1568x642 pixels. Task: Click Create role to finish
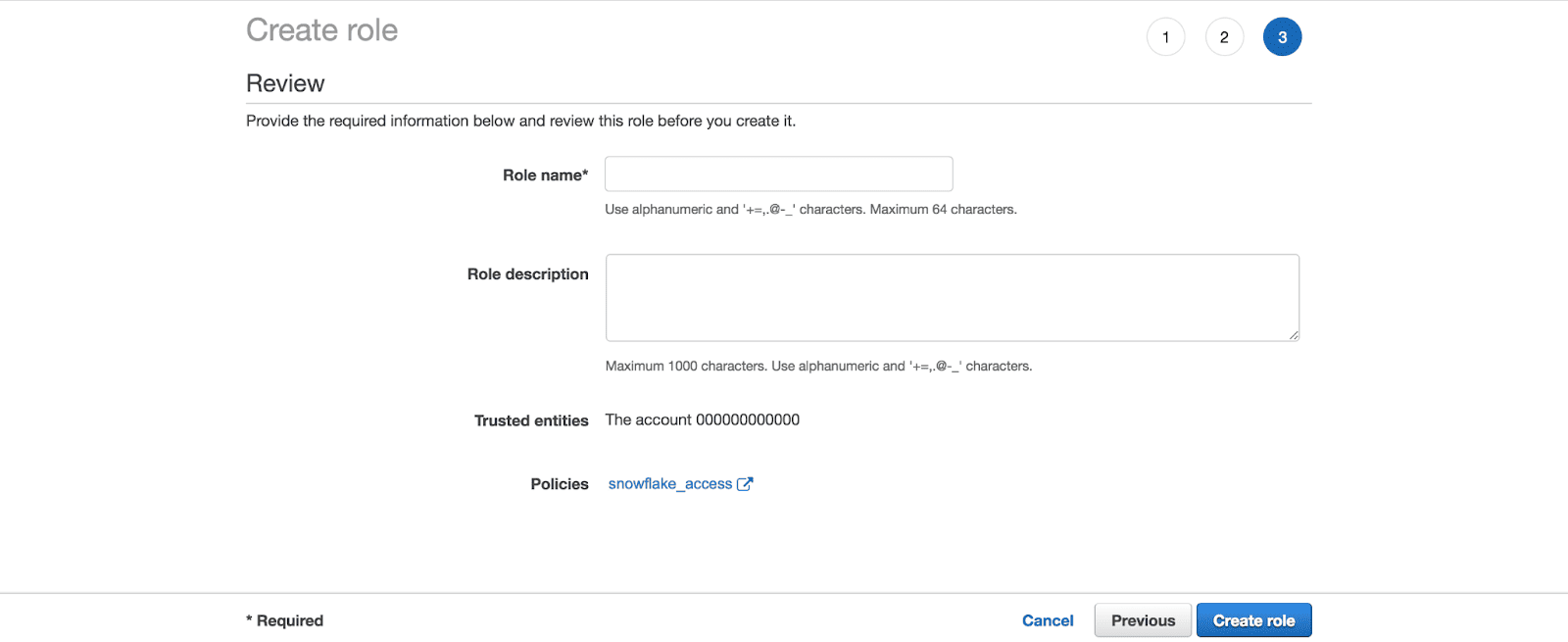coord(1253,619)
